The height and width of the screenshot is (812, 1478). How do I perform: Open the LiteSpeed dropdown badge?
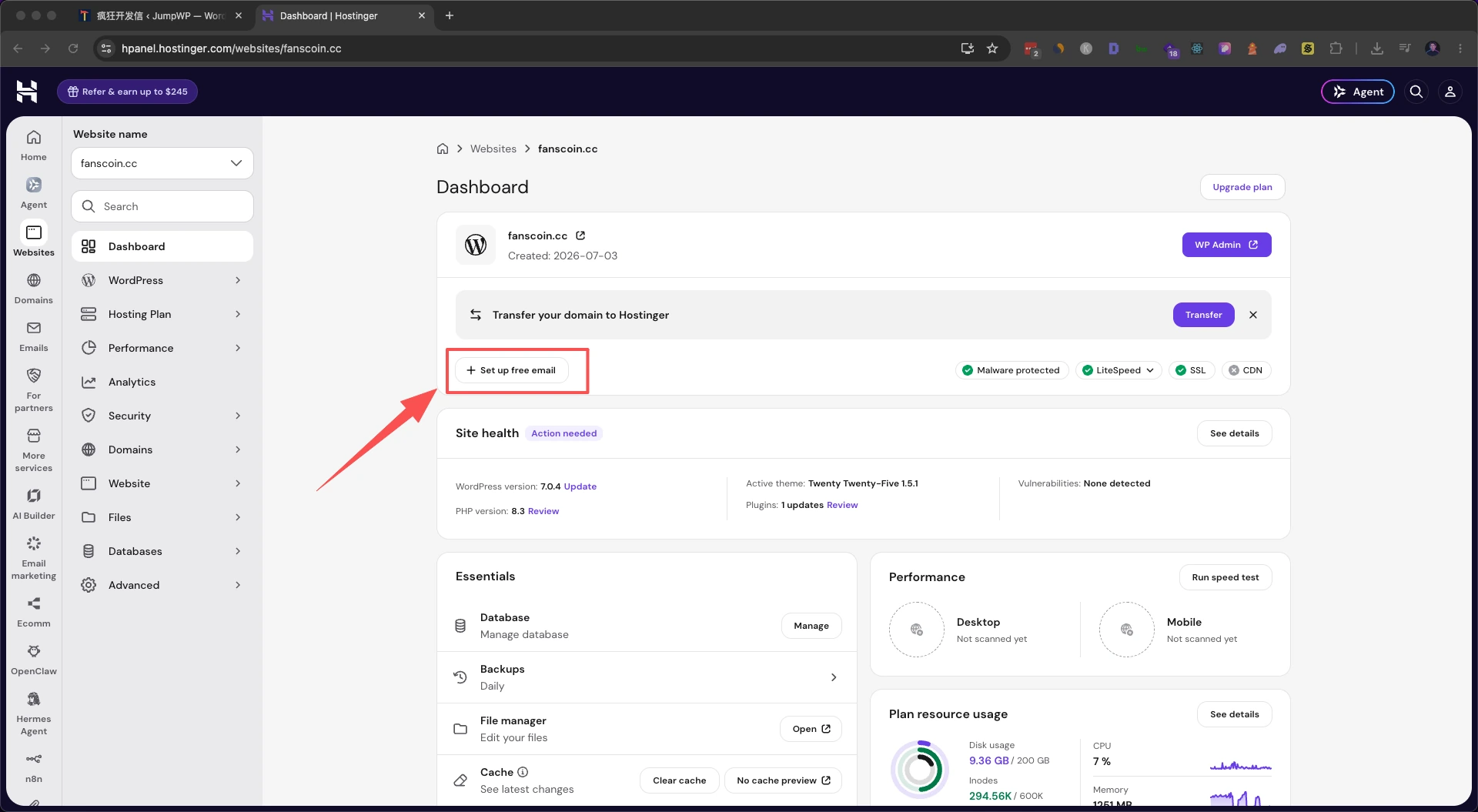click(1119, 370)
